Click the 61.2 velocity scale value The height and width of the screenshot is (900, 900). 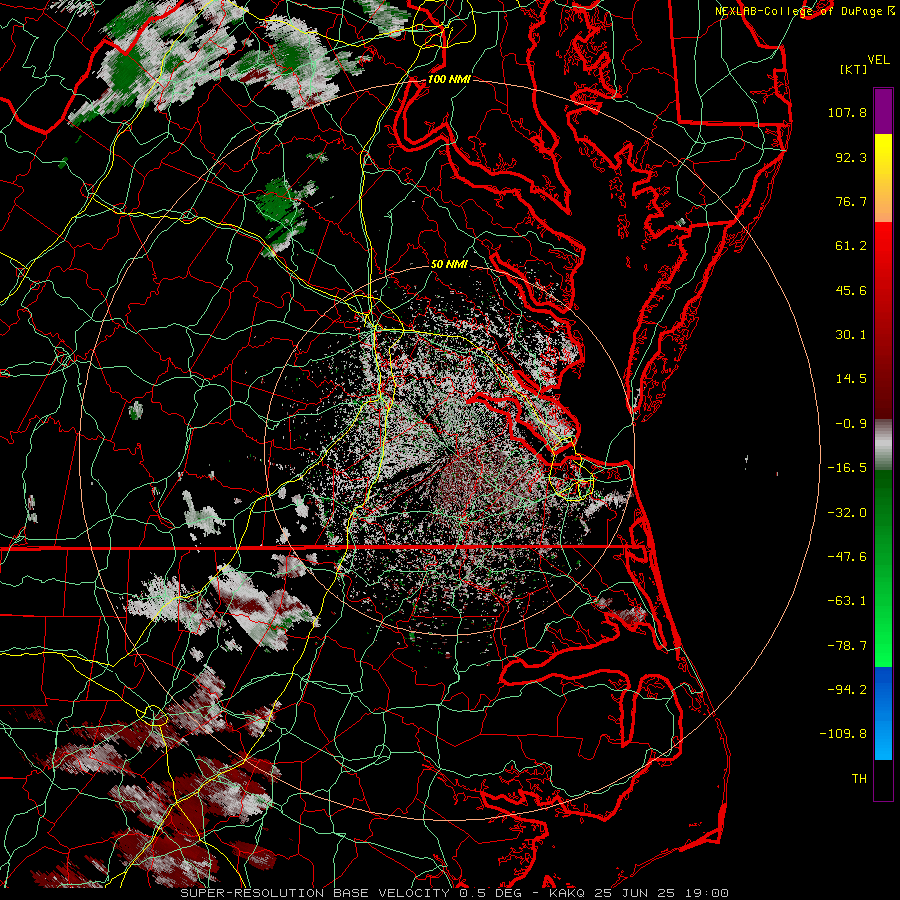851,246
